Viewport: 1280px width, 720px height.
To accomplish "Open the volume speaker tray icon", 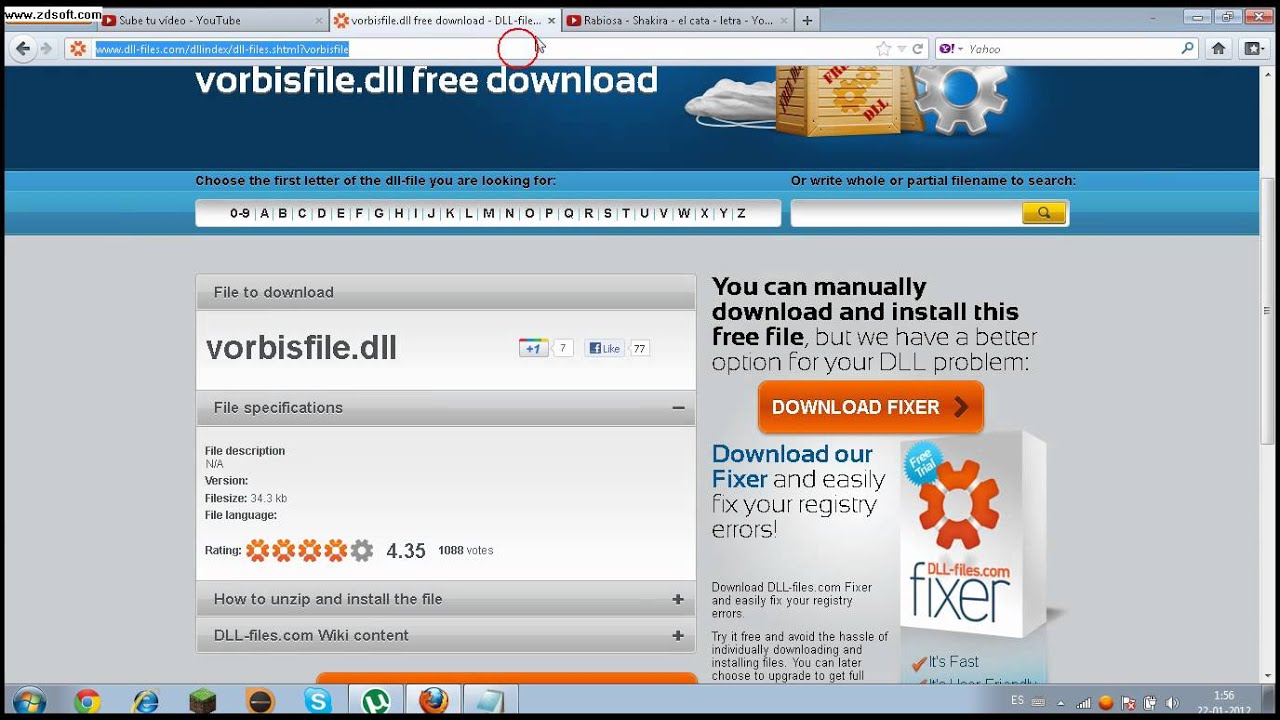I will click(1172, 703).
